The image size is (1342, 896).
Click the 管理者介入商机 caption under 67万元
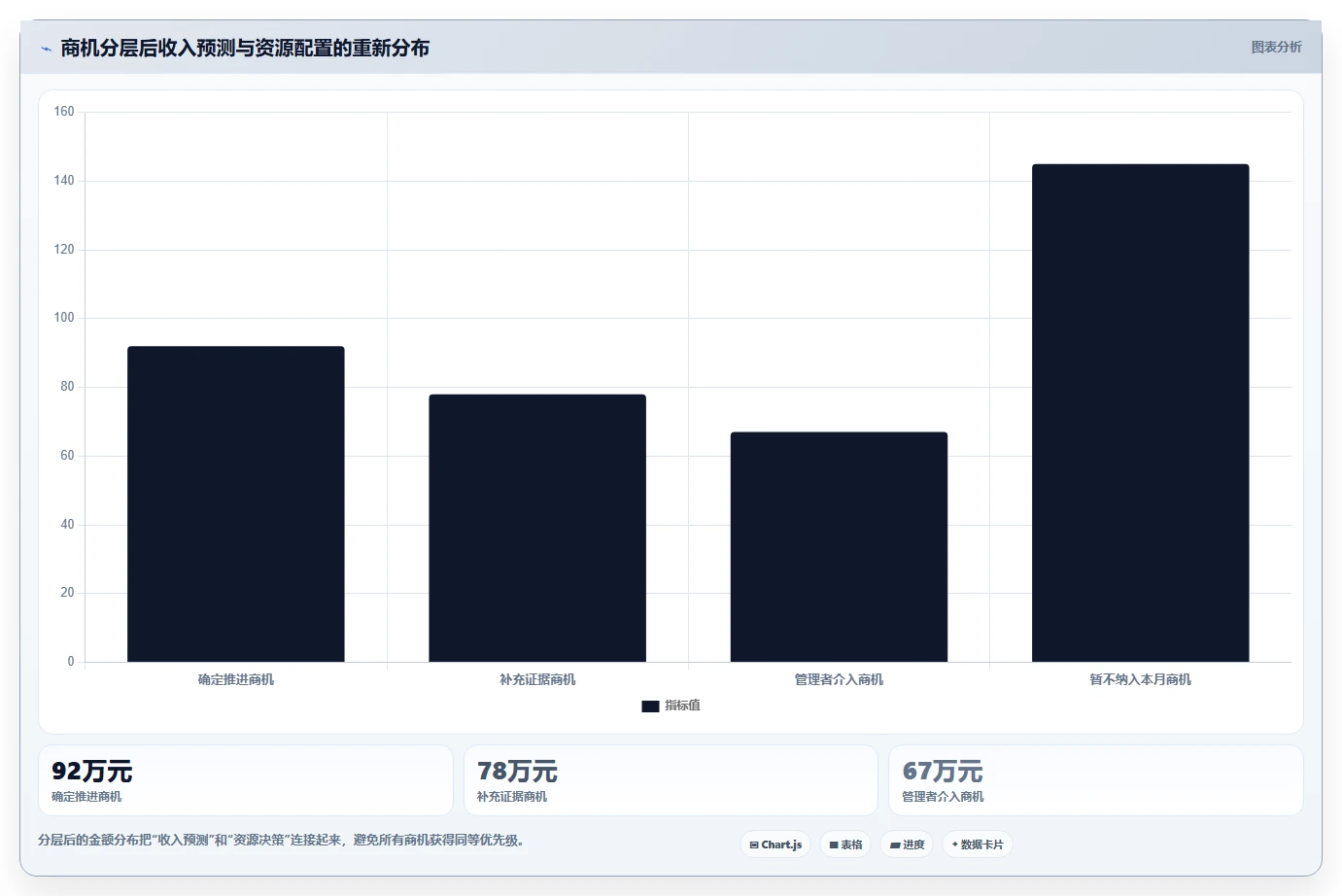point(943,797)
